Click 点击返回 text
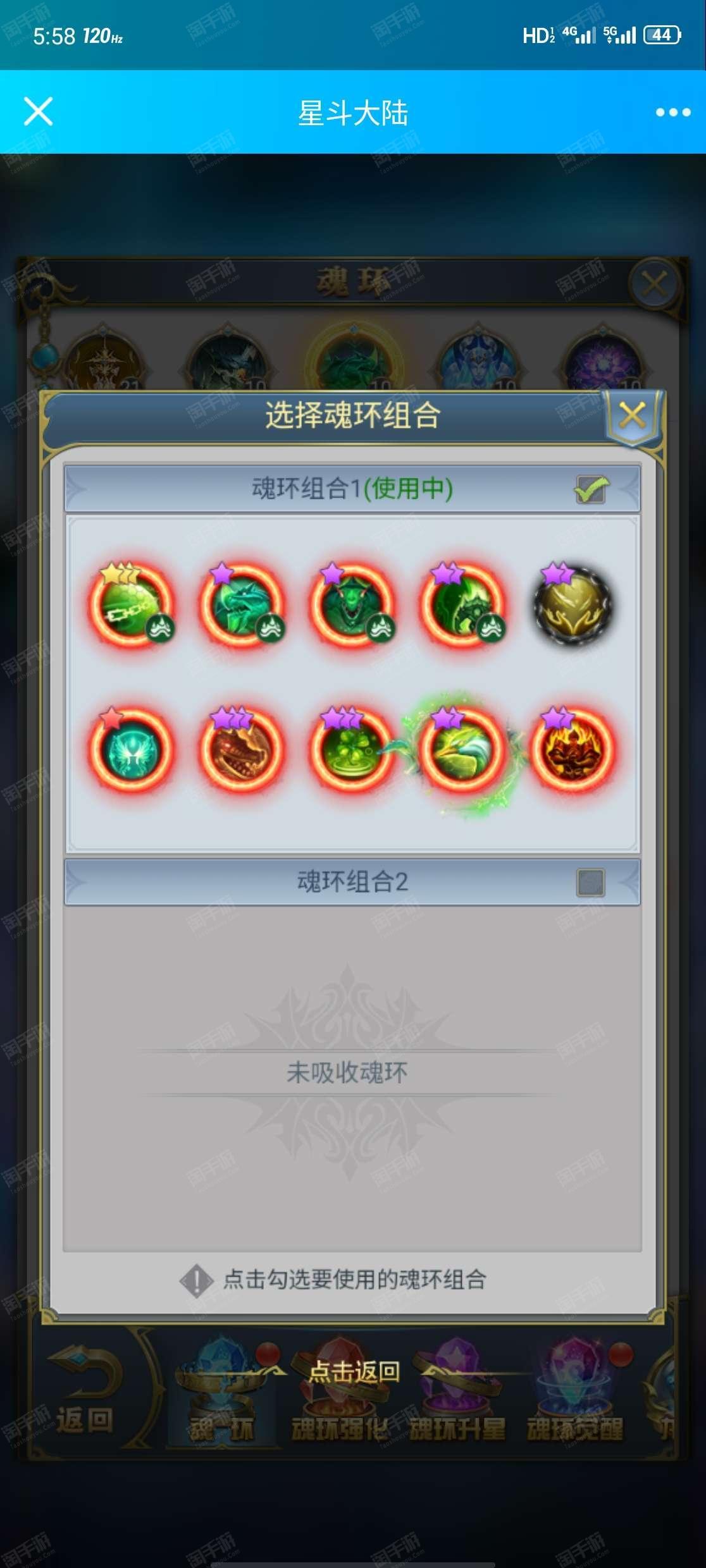This screenshot has height=1568, width=706. coord(354,1371)
